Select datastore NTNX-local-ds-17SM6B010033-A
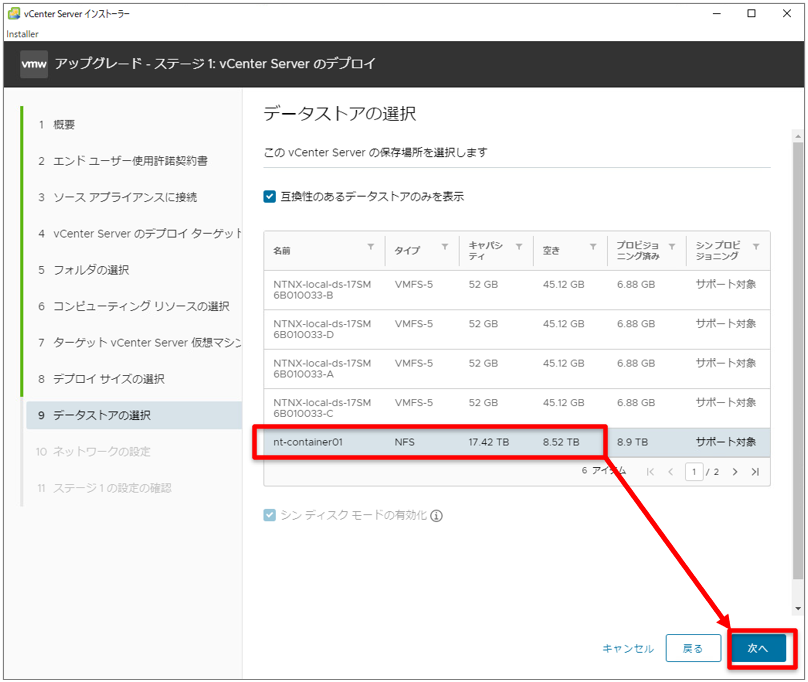The width and height of the screenshot is (808, 682). 517,369
